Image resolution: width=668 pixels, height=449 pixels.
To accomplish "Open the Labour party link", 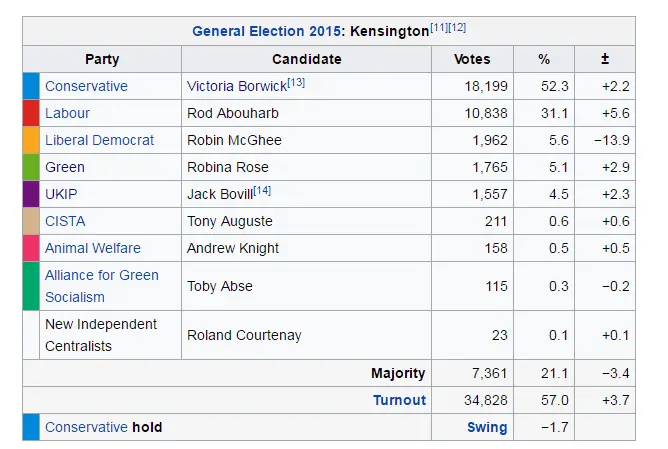I will coord(67,113).
